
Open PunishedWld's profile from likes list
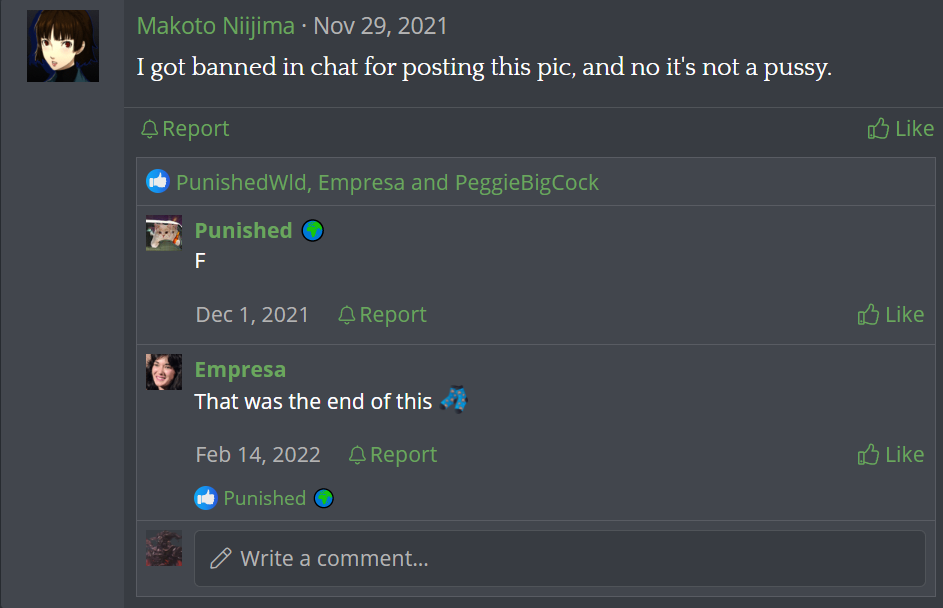click(x=242, y=182)
